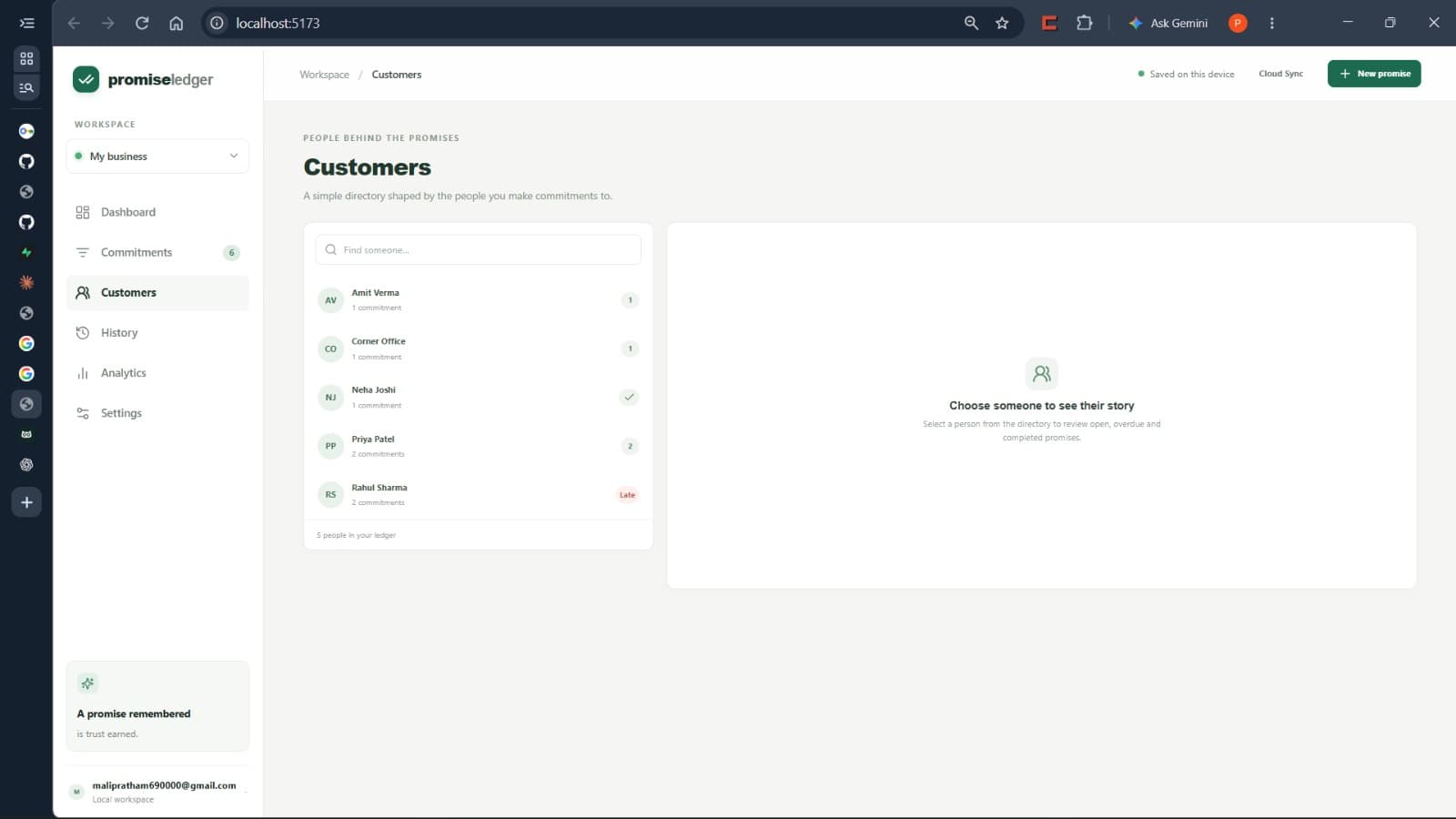Viewport: 1456px width, 819px height.
Task: Click Neha Joshi's completed checkmark badge
Action: pos(629,398)
